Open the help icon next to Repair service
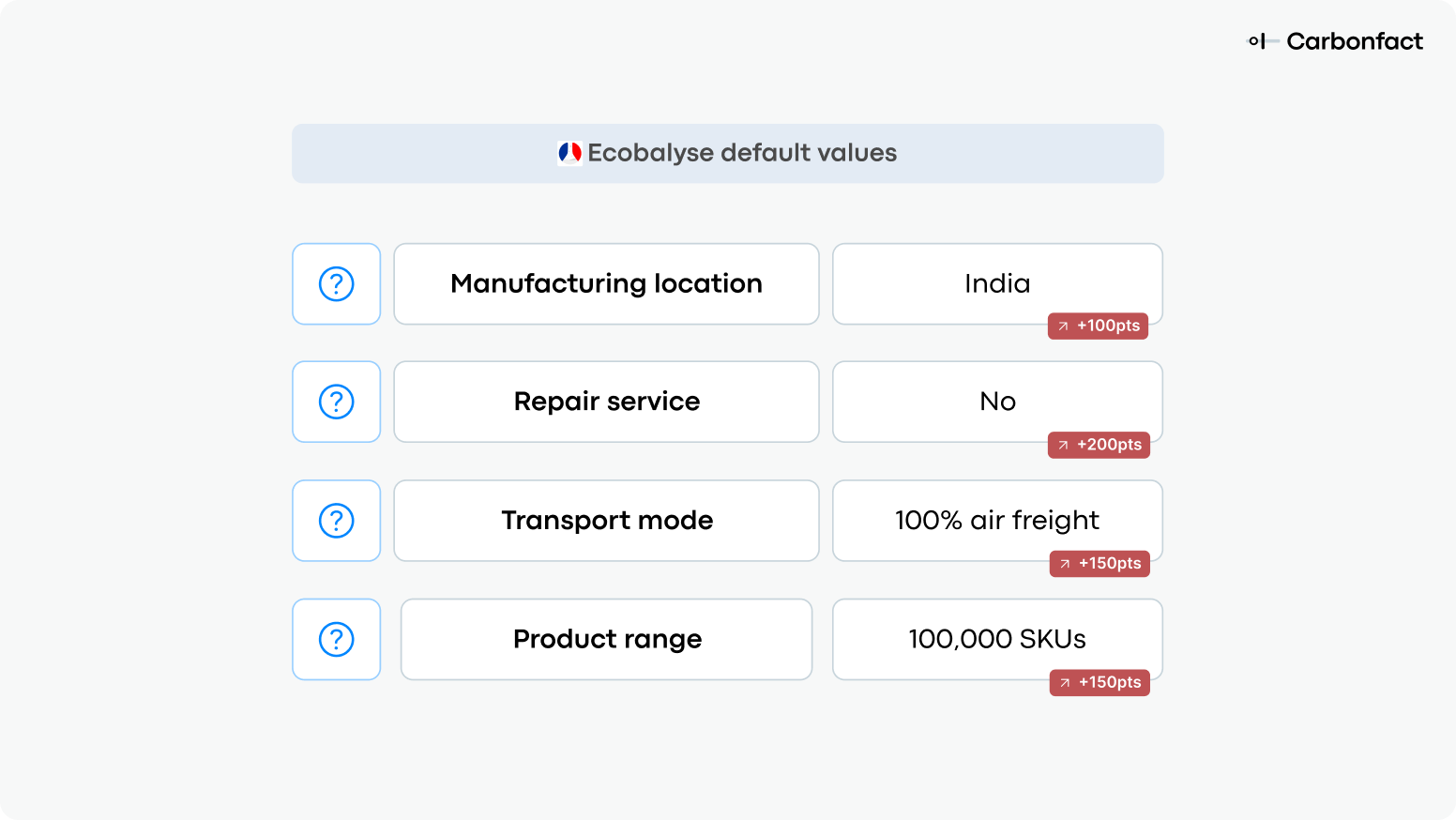The image size is (1456, 820). click(x=336, y=402)
